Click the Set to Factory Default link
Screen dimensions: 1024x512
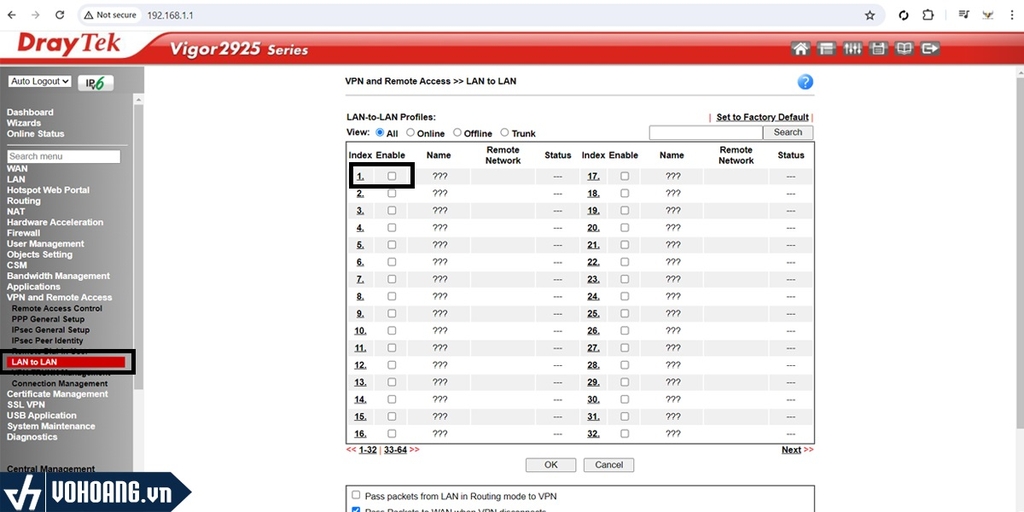762,117
